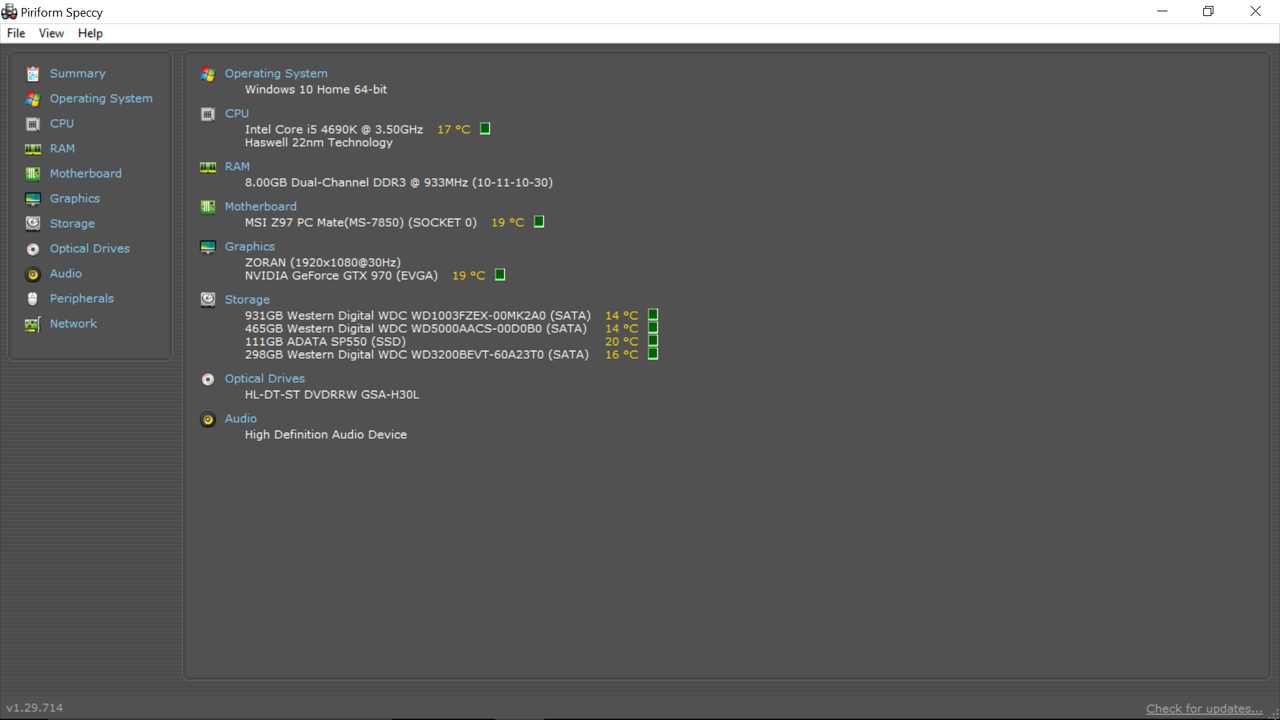The height and width of the screenshot is (720, 1280).
Task: Select Optical Drives in the sidebar
Action: tap(90, 249)
